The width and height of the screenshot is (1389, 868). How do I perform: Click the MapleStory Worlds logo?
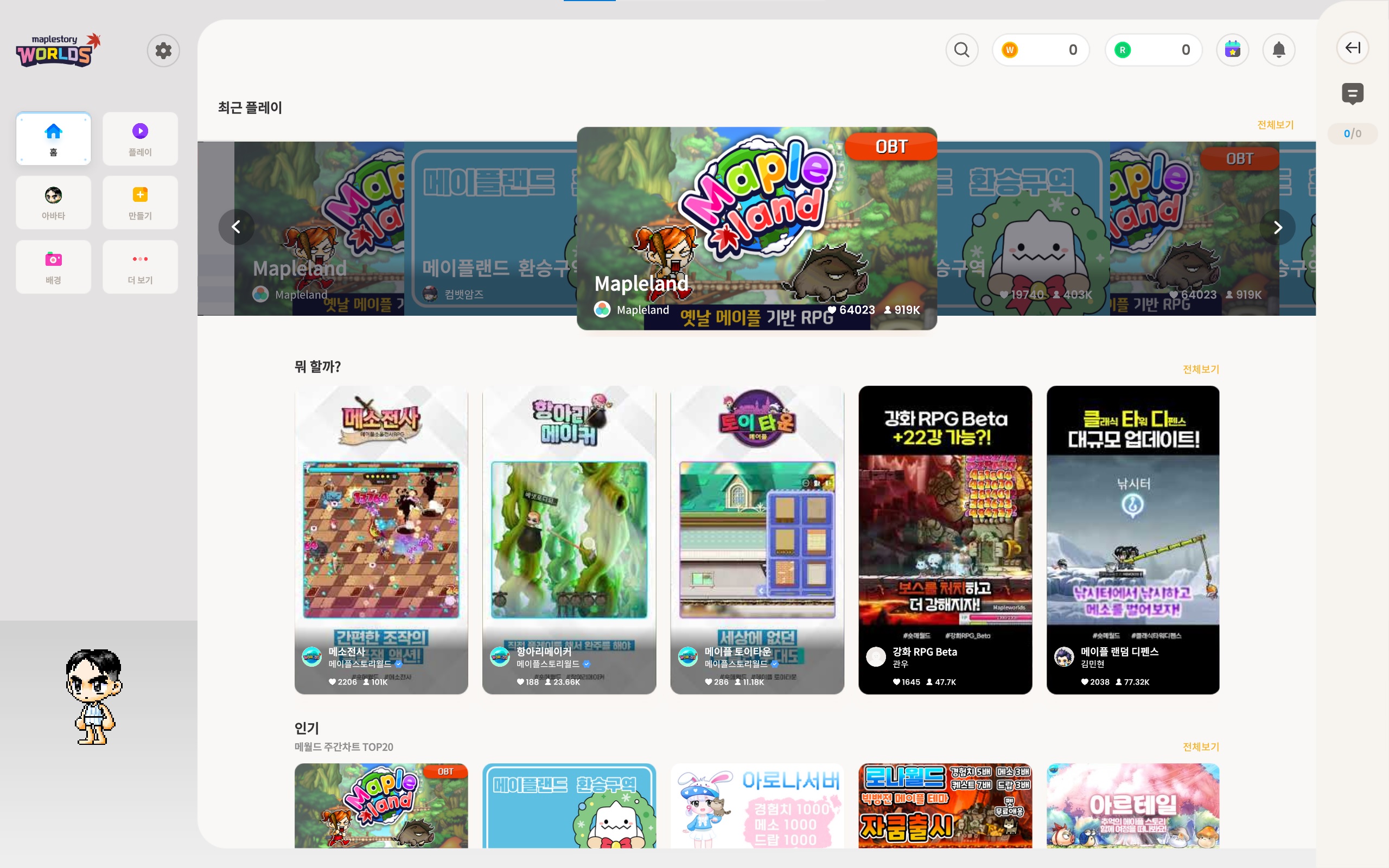[58, 50]
